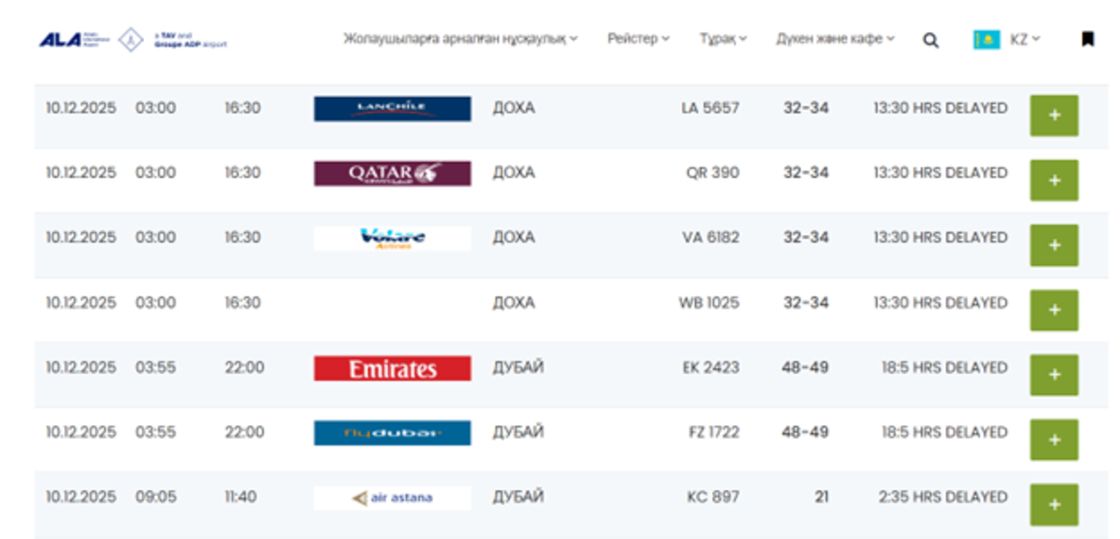The width and height of the screenshot is (1120, 539).
Task: Show more info for flight KC 897
Action: (x=1054, y=505)
